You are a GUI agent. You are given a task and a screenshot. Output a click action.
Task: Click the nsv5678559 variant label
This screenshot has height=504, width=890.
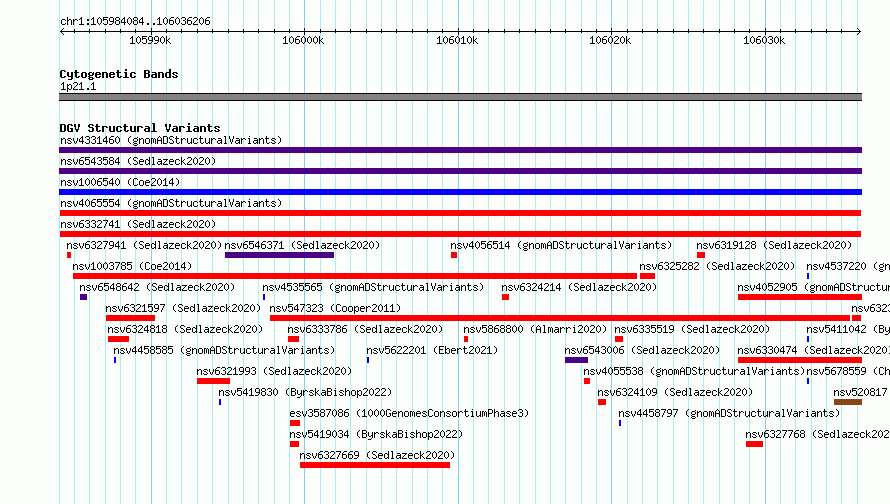pos(848,371)
